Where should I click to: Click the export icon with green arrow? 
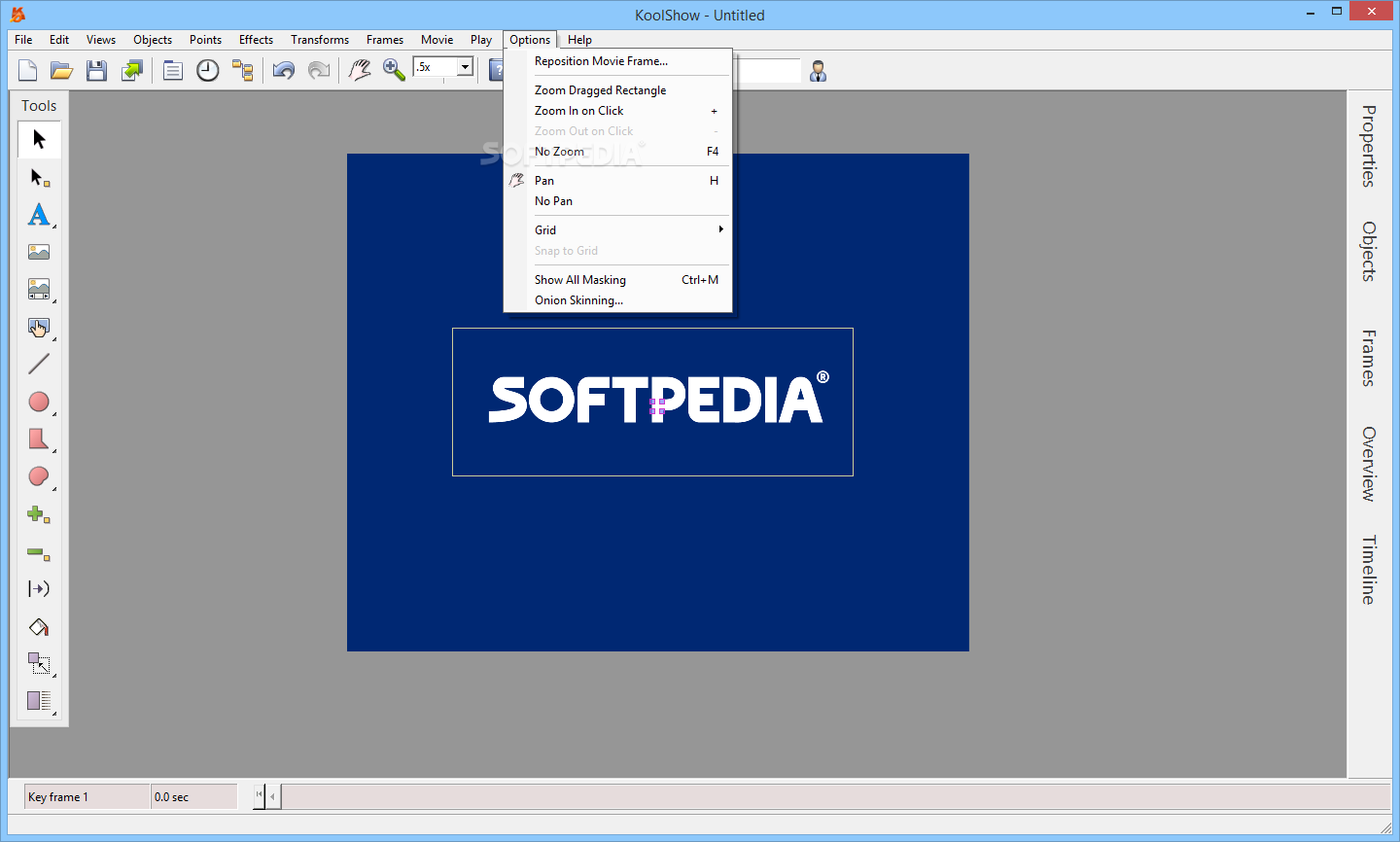[x=131, y=70]
